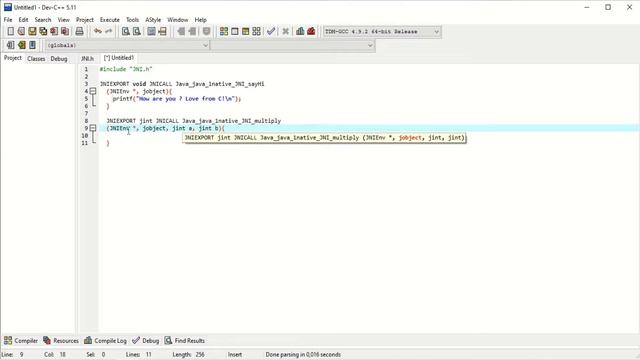Open the AStyle menu
This screenshot has height=360, width=640.
click(x=153, y=20)
